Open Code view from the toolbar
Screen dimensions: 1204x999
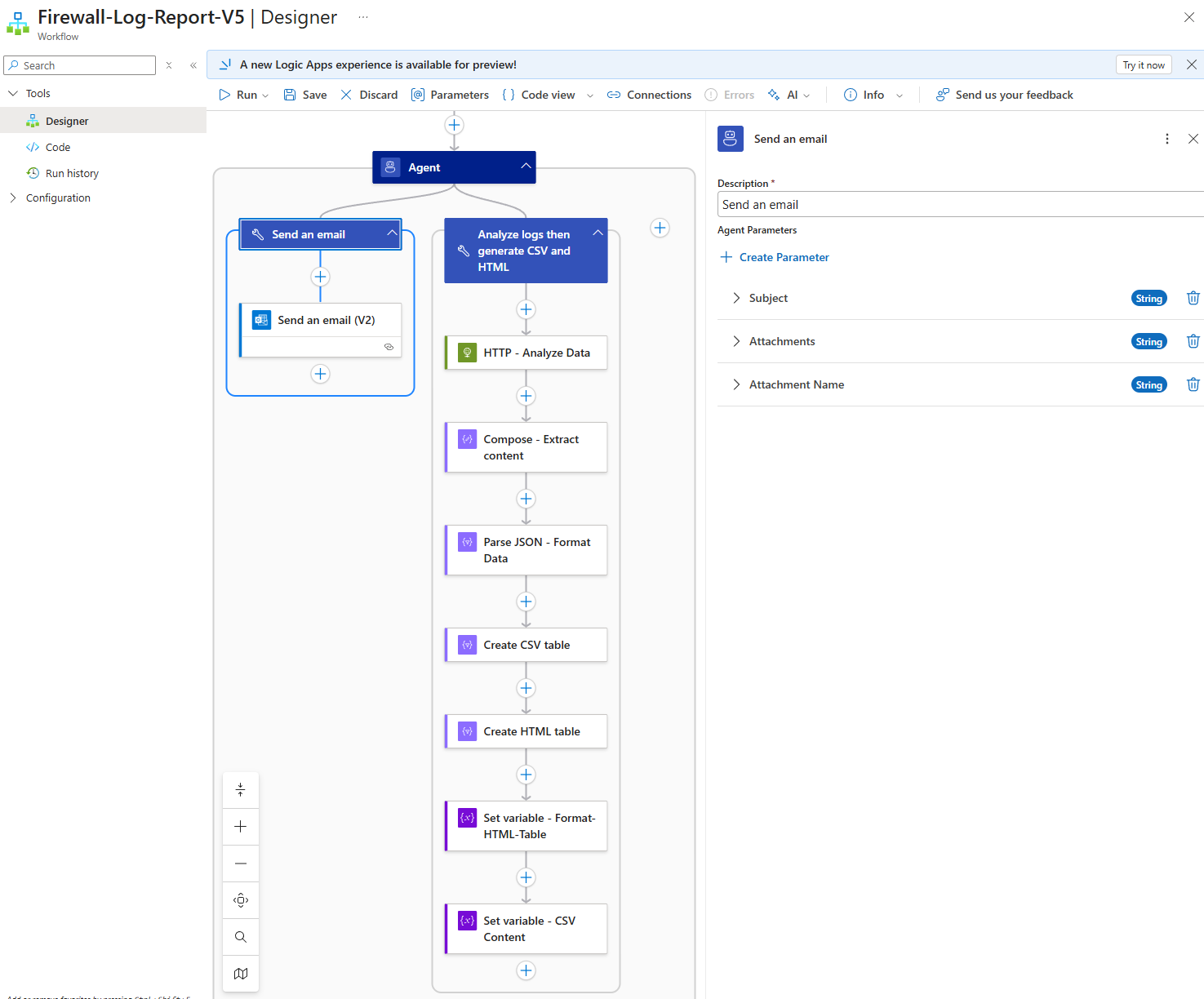539,95
